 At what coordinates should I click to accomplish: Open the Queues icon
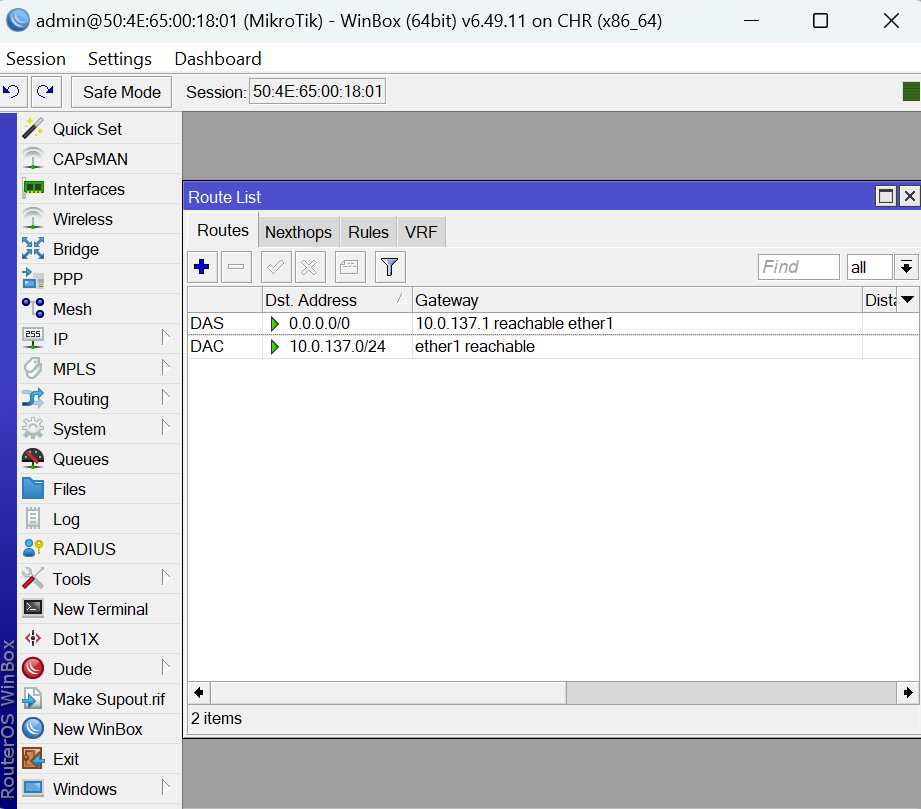[x=33, y=459]
